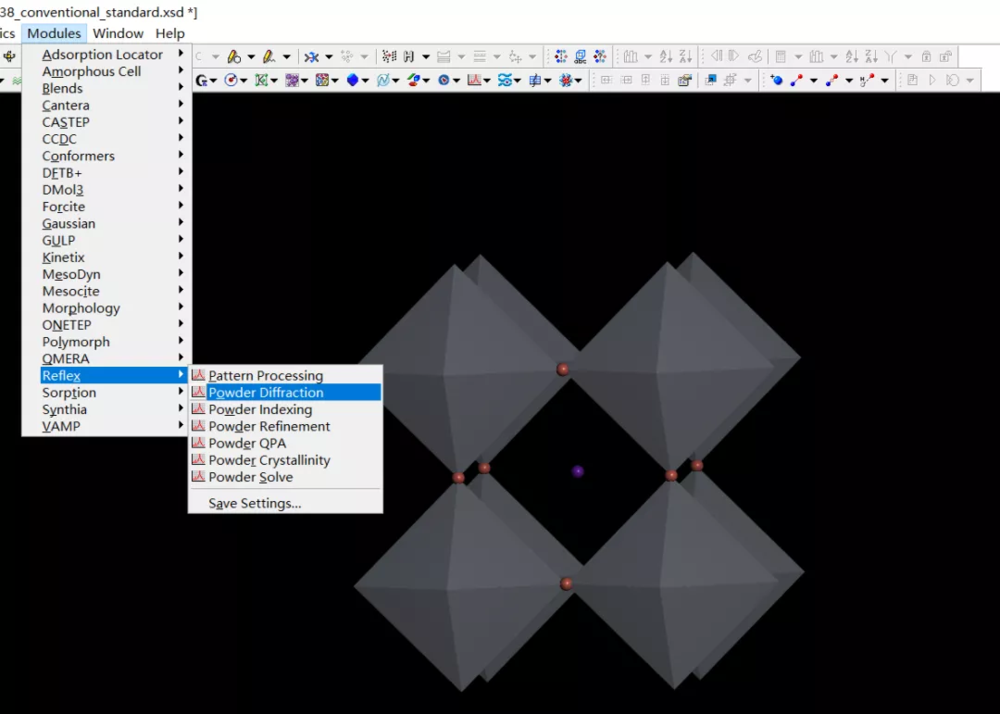Click the colored properties table icon
The height and width of the screenshot is (714, 1000).
click(685, 80)
